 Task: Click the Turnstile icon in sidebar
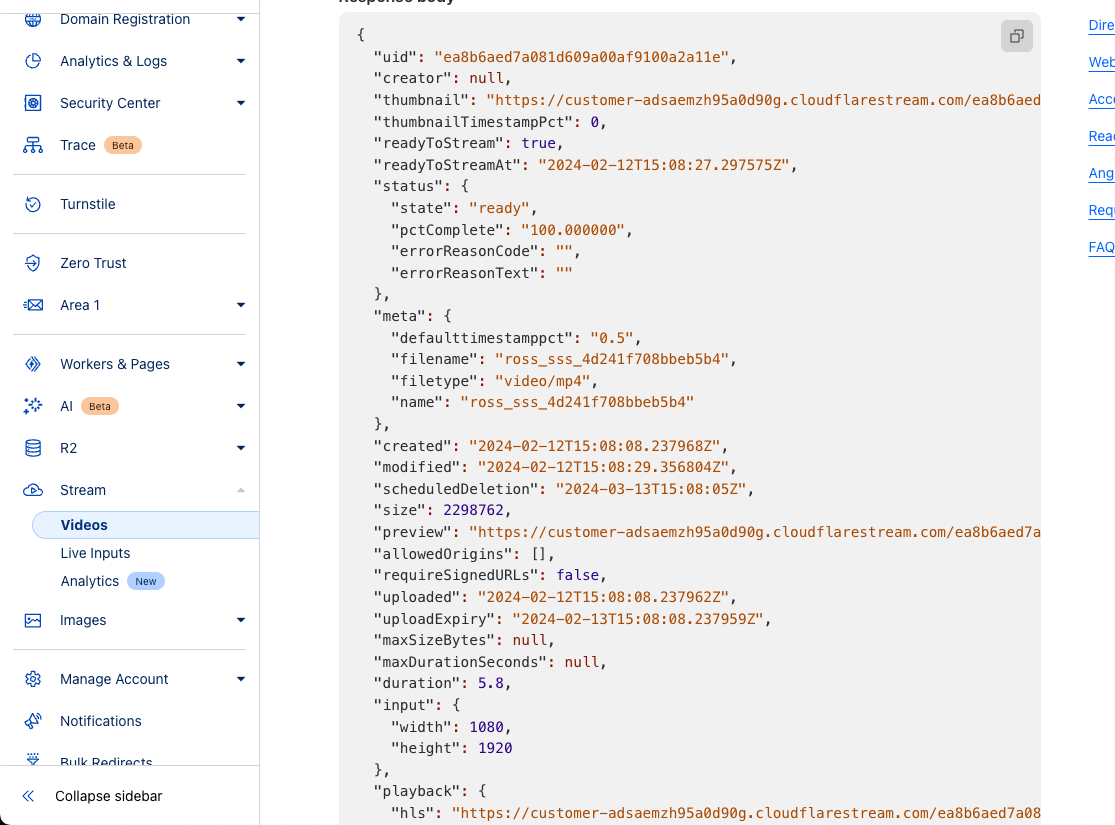point(33,204)
